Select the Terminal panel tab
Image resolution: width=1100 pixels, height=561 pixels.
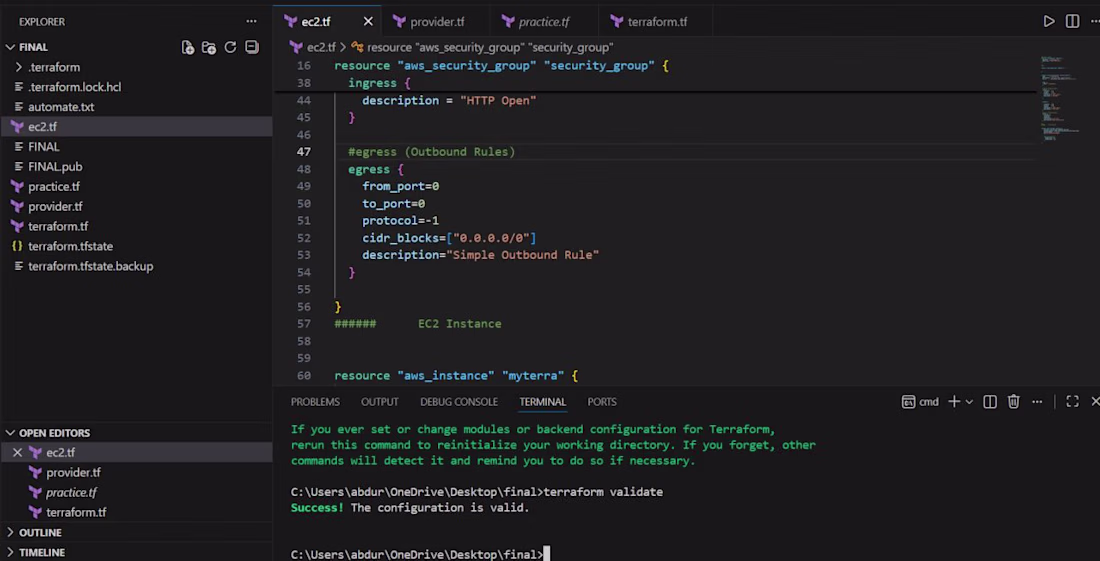(x=542, y=402)
